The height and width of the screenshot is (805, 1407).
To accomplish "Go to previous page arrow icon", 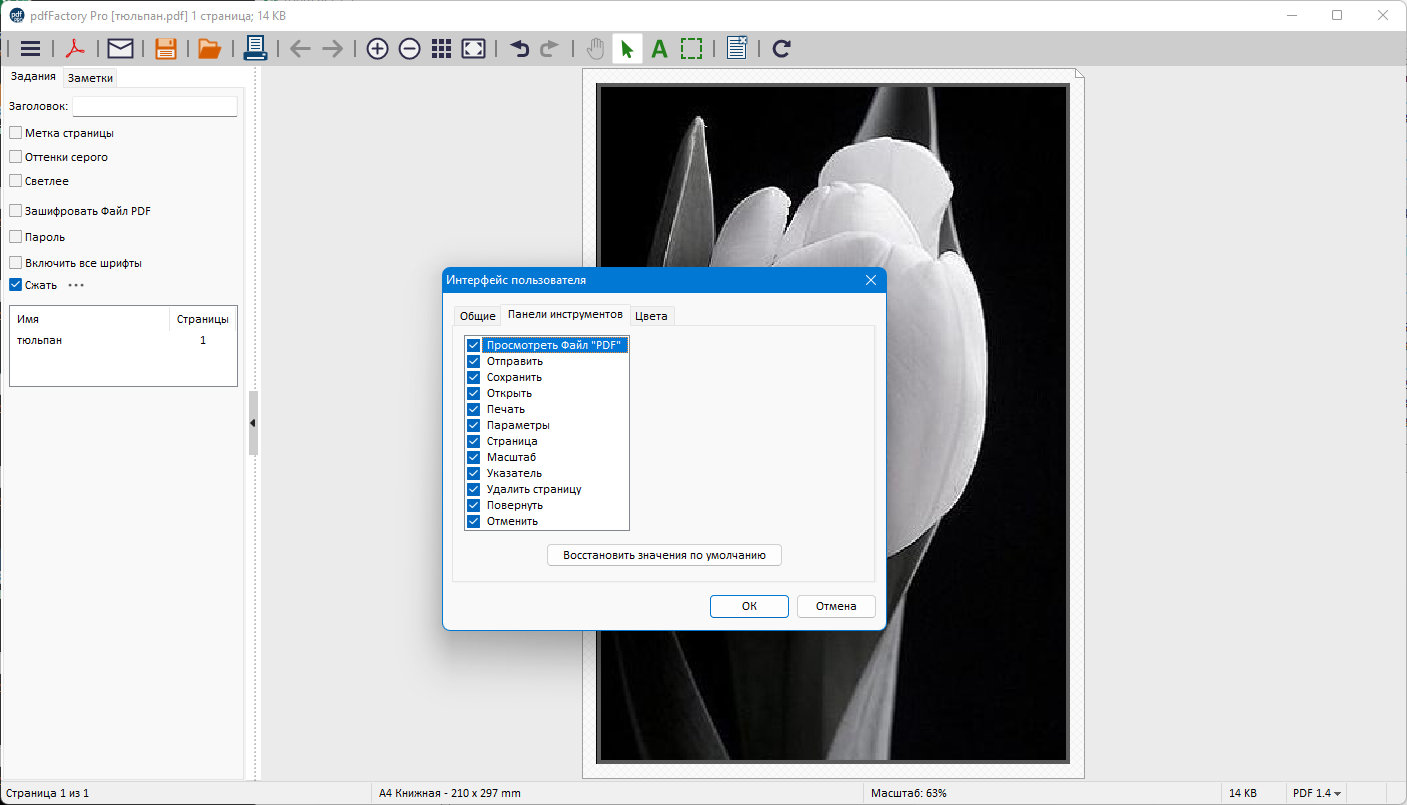I will click(x=300, y=48).
